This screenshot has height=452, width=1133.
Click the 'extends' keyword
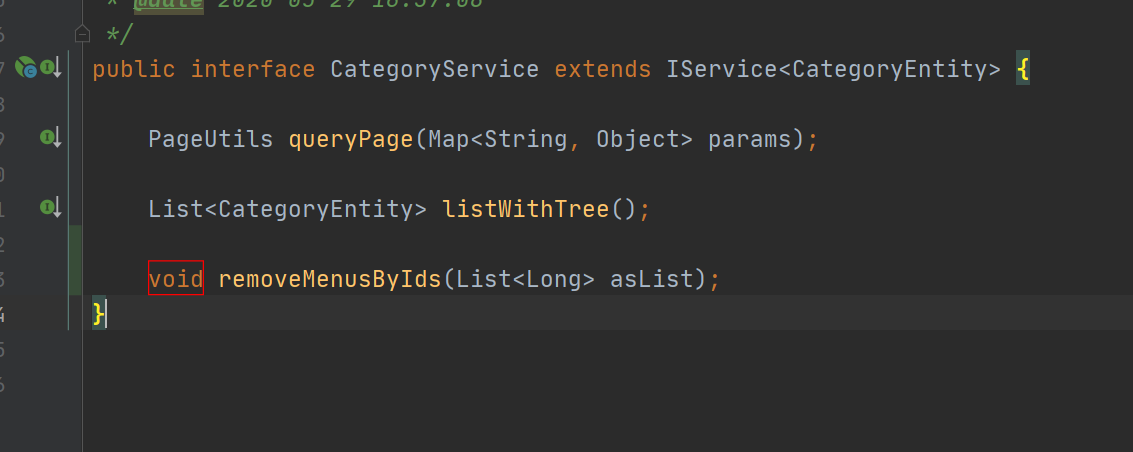click(x=603, y=69)
